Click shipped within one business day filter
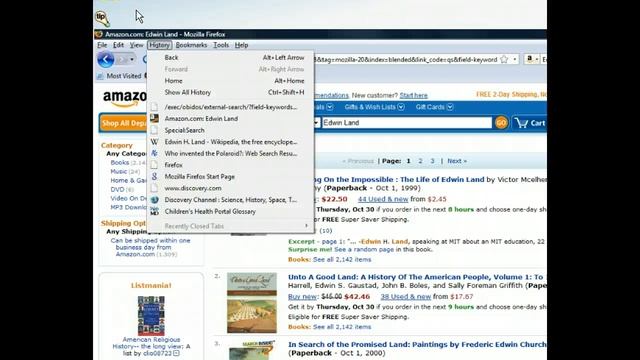The width and height of the screenshot is (640, 360). [x=150, y=247]
